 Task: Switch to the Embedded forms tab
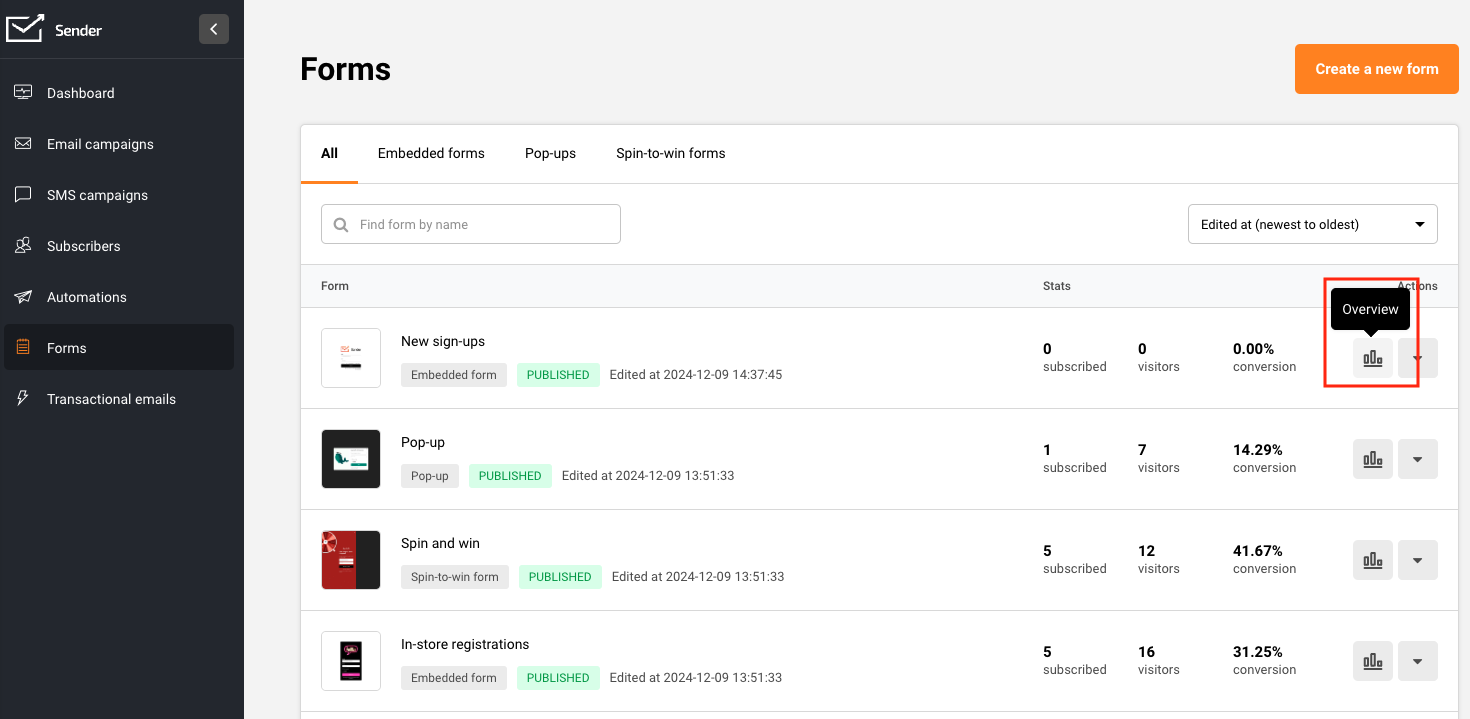click(x=431, y=153)
